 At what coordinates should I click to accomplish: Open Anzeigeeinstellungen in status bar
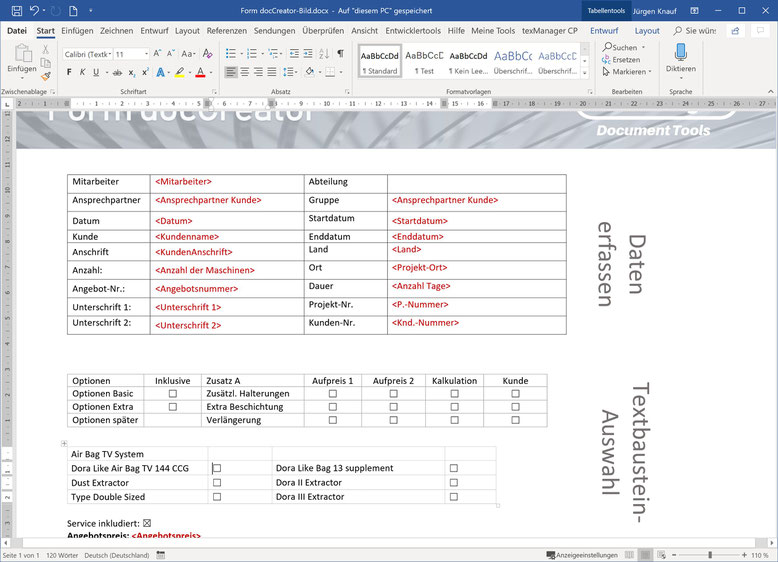(582, 555)
